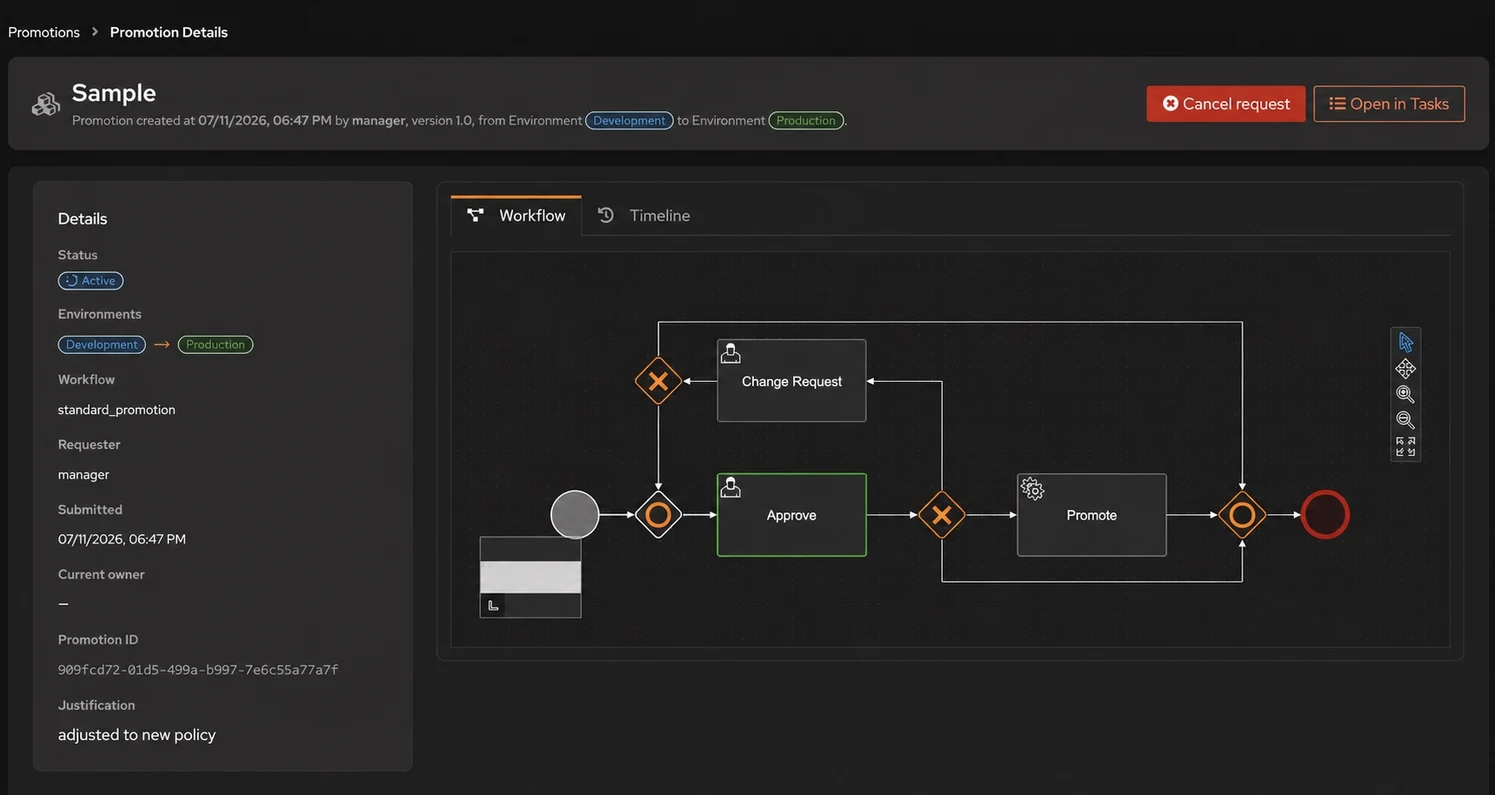The height and width of the screenshot is (795, 1495).
Task: Click the Sample promotion package icon
Action: (x=46, y=104)
